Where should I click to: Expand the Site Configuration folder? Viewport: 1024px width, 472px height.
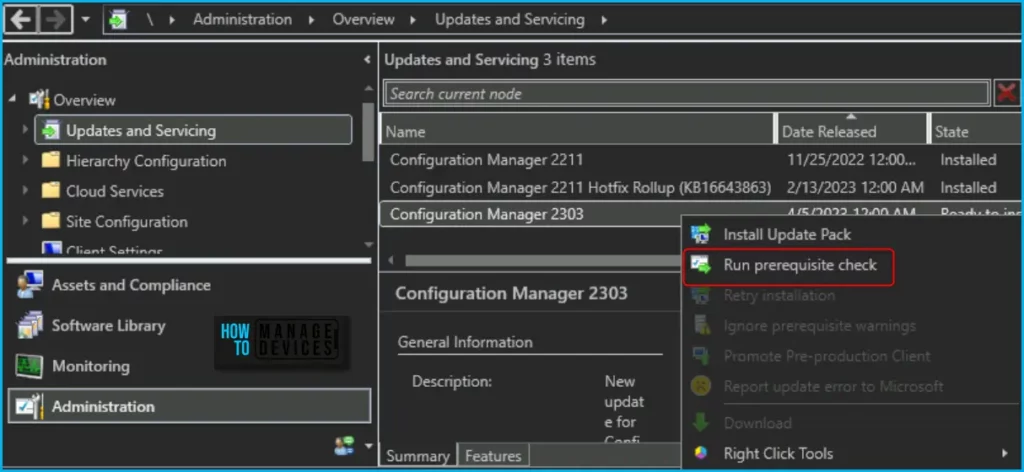[x=25, y=221]
